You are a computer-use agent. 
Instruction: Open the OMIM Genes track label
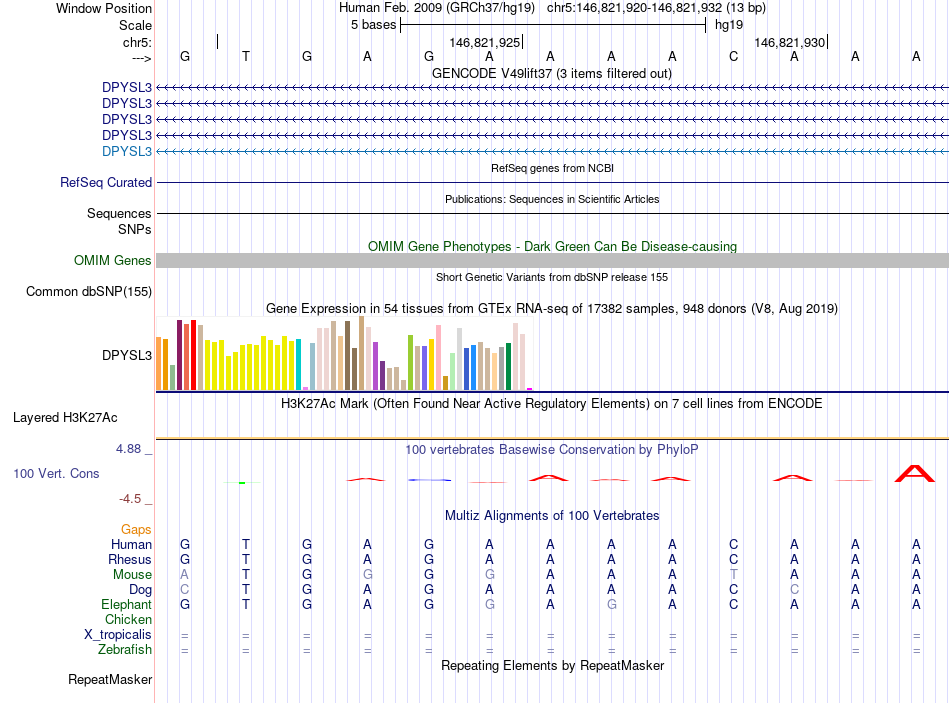113,261
